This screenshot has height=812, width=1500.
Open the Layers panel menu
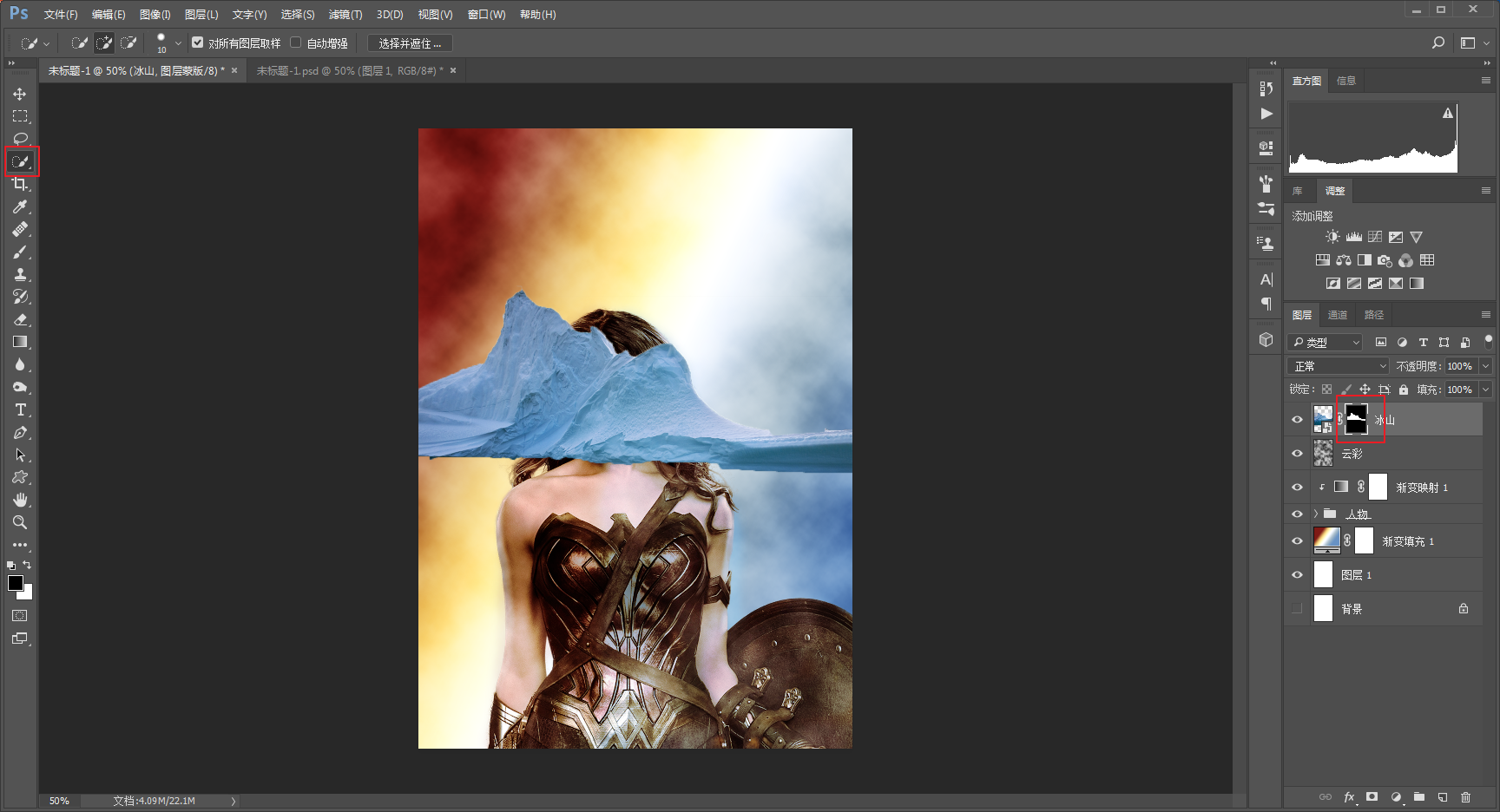1486,315
